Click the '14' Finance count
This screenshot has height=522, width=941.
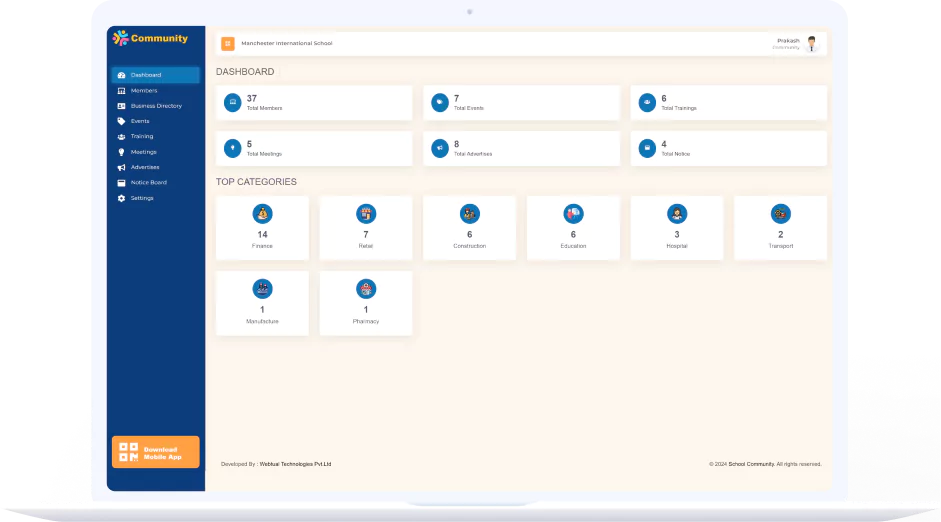262,235
